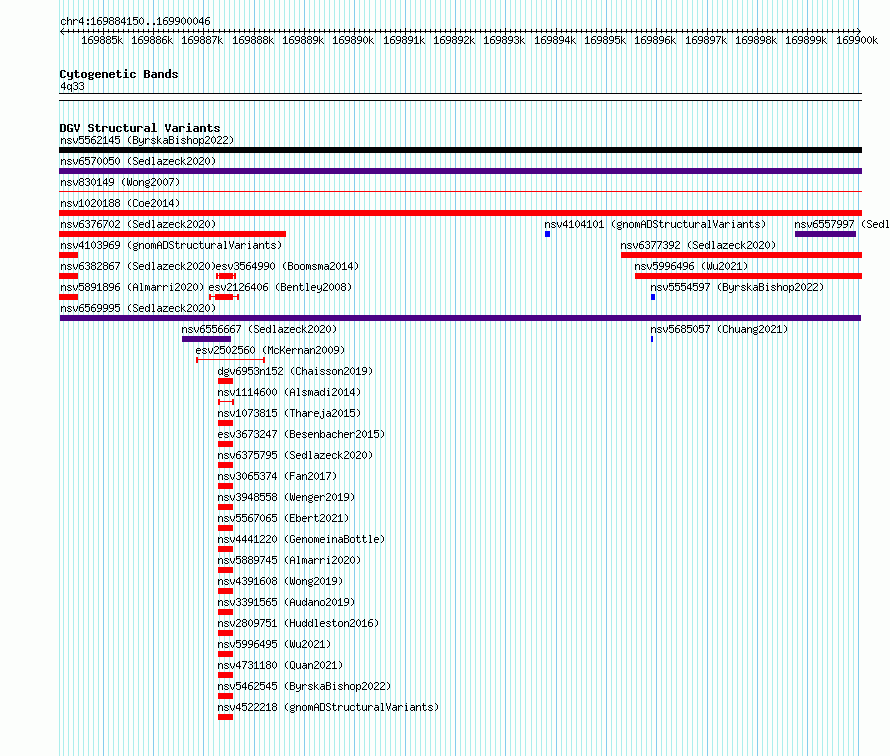Image resolution: width=890 pixels, height=756 pixels.
Task: Open nsv5889745 (Almarri2020) label
Action: click(289, 560)
